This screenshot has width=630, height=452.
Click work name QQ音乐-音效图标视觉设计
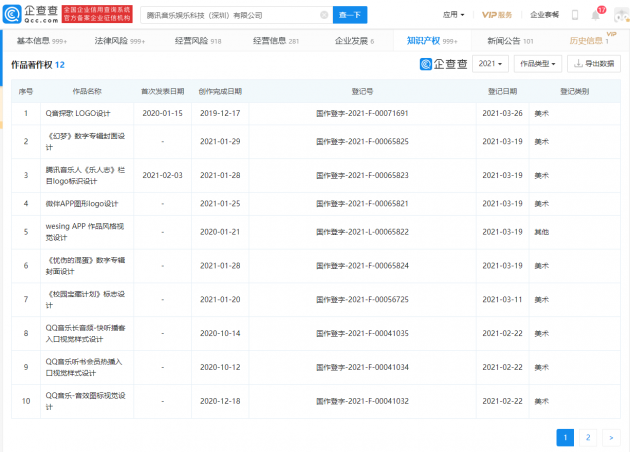coord(85,401)
